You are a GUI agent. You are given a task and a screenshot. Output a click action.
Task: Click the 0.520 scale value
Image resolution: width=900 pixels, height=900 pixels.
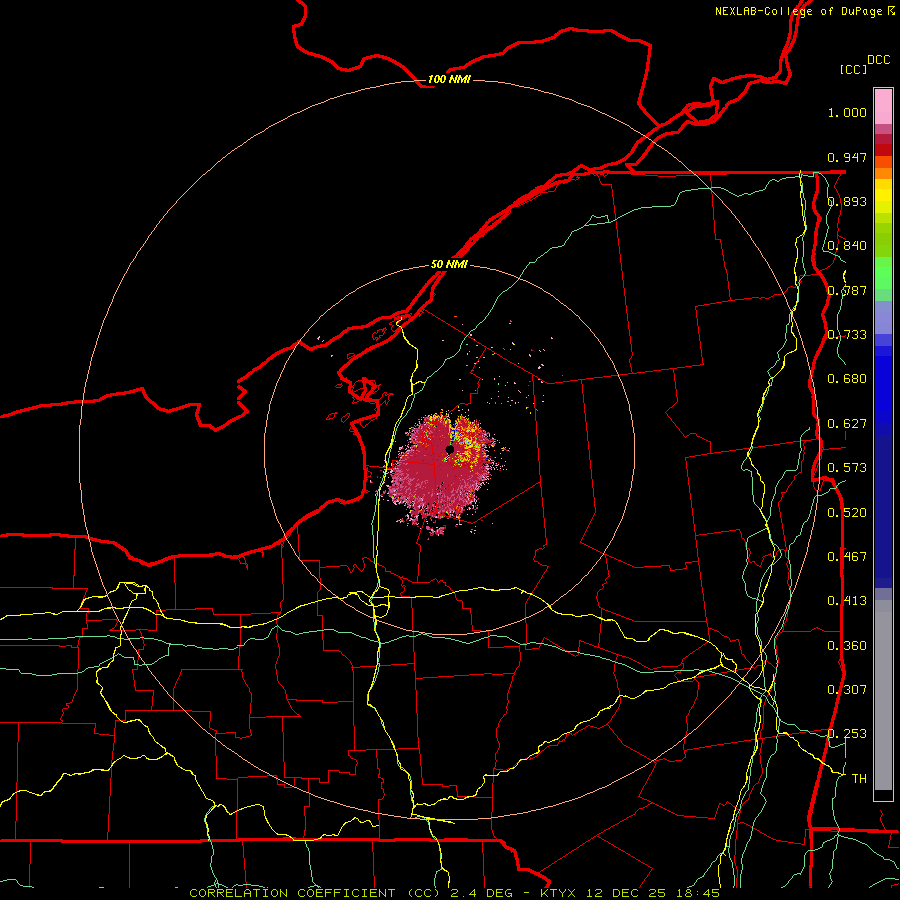click(847, 512)
